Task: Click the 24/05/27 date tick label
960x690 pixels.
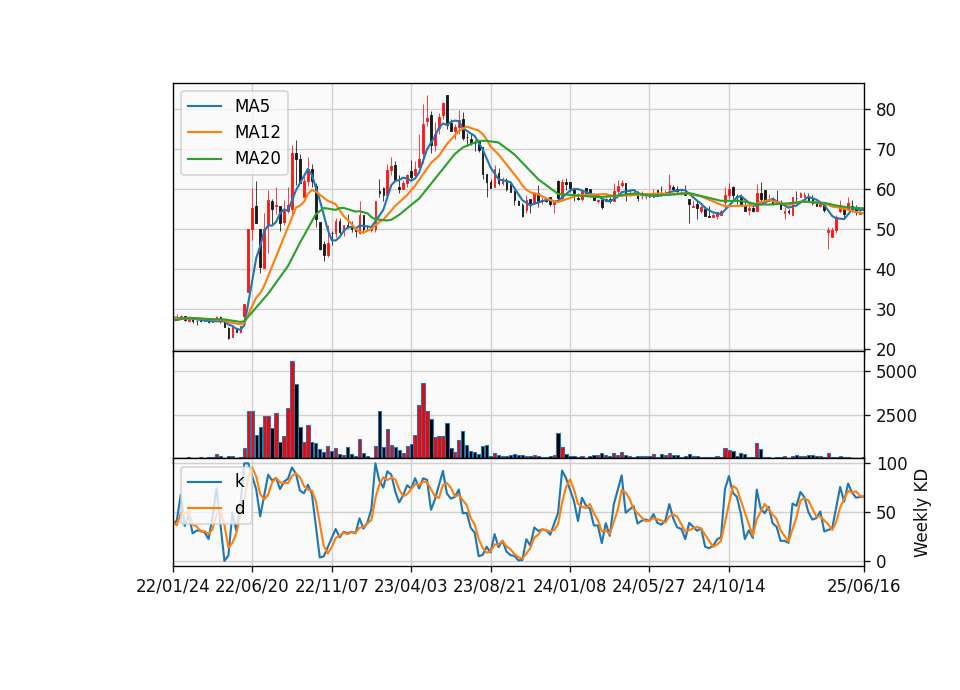Action: (x=649, y=586)
